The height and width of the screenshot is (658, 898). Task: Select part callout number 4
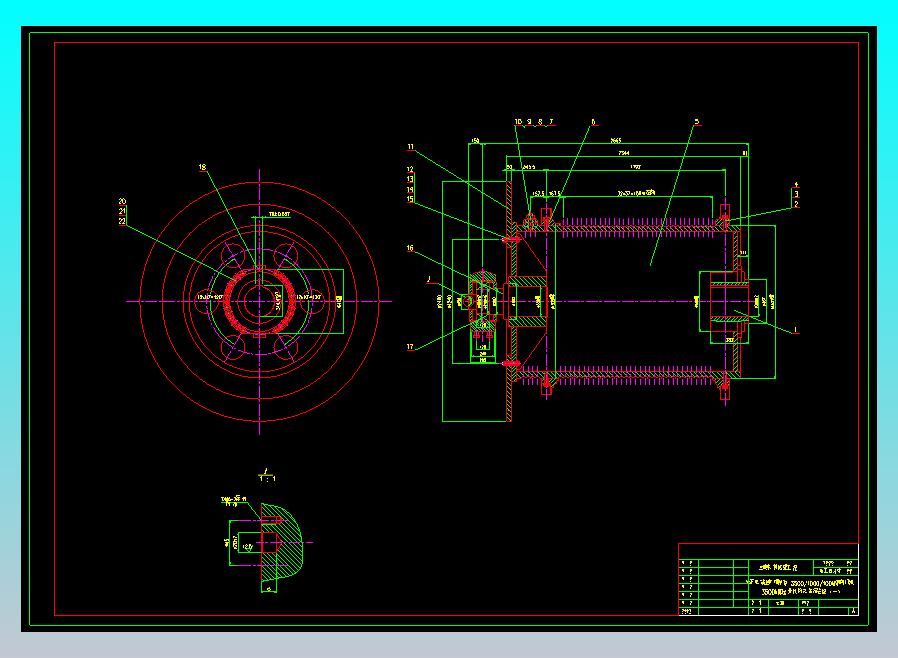[x=796, y=185]
